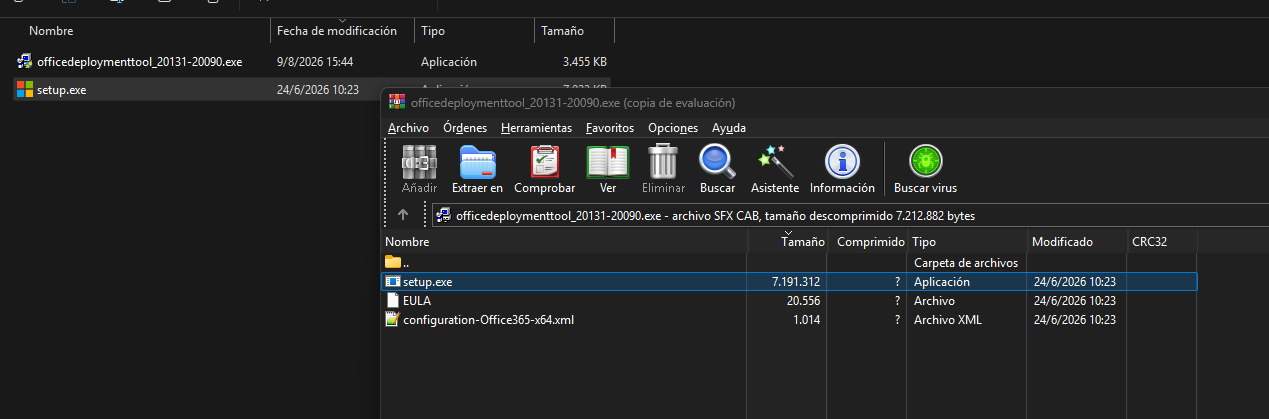Click the WinRAR window title text
The height and width of the screenshot is (419, 1269).
573,102
